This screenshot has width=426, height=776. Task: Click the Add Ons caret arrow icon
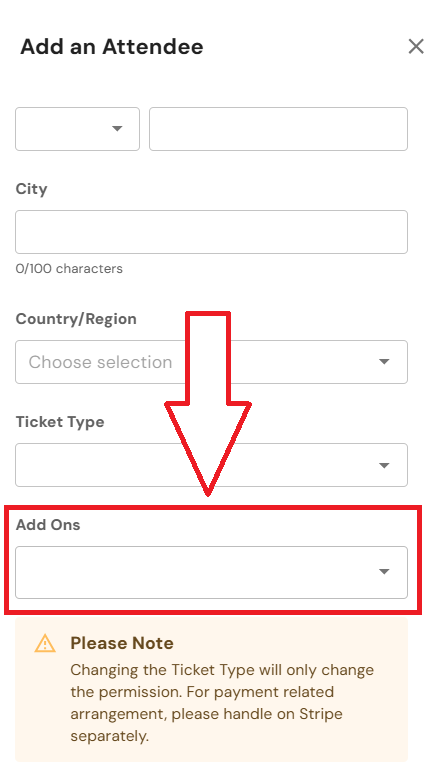click(384, 572)
